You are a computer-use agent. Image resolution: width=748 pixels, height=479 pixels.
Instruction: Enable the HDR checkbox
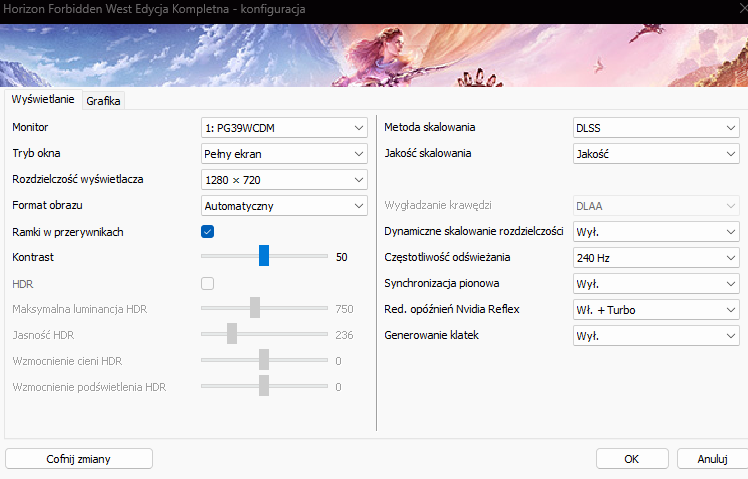point(208,283)
